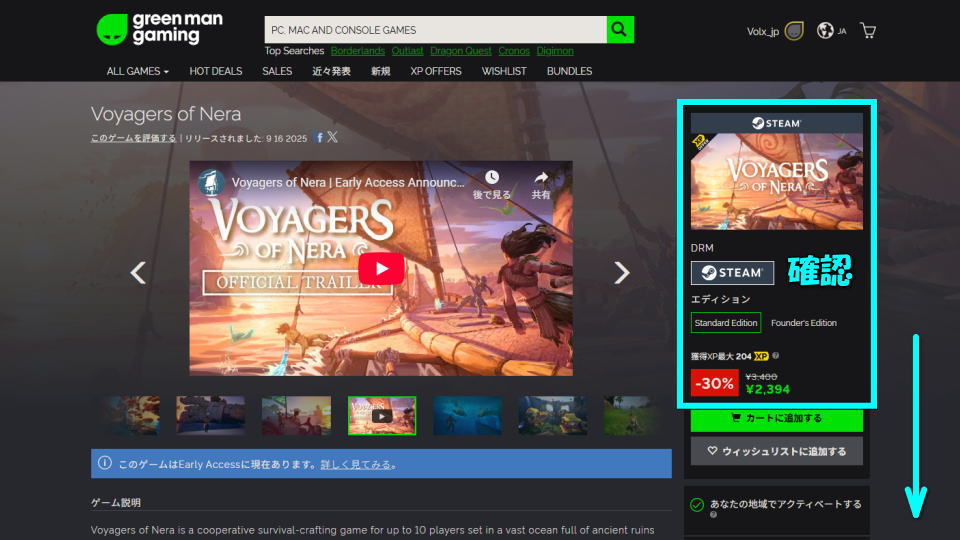The height and width of the screenshot is (540, 960).
Task: Select the third screenshot thumbnail
Action: (x=296, y=416)
